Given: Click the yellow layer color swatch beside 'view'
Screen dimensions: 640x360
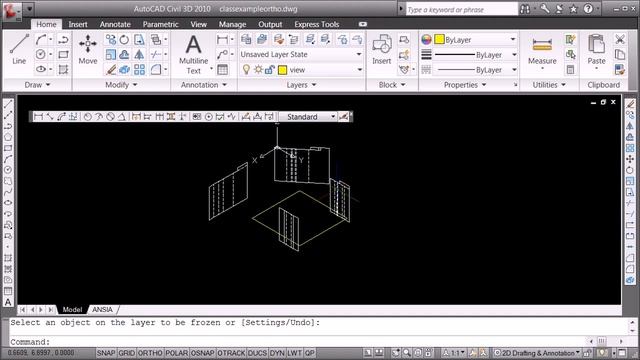Looking at the screenshot, I should pyautogui.click(x=282, y=70).
